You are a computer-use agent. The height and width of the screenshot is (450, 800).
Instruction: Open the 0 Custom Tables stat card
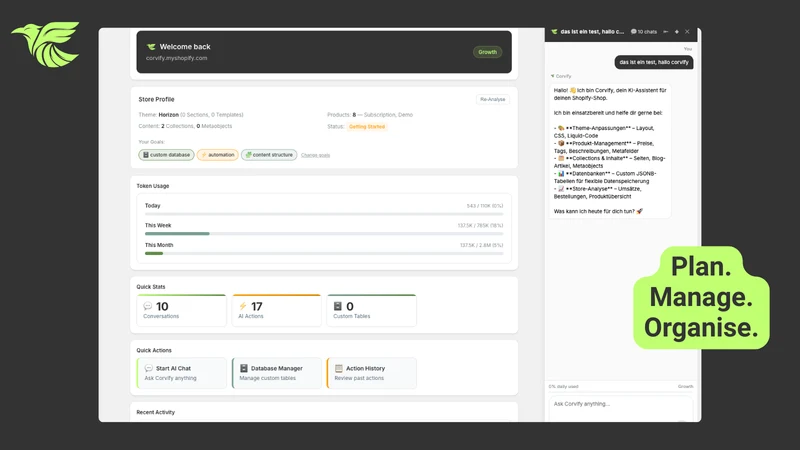371,310
